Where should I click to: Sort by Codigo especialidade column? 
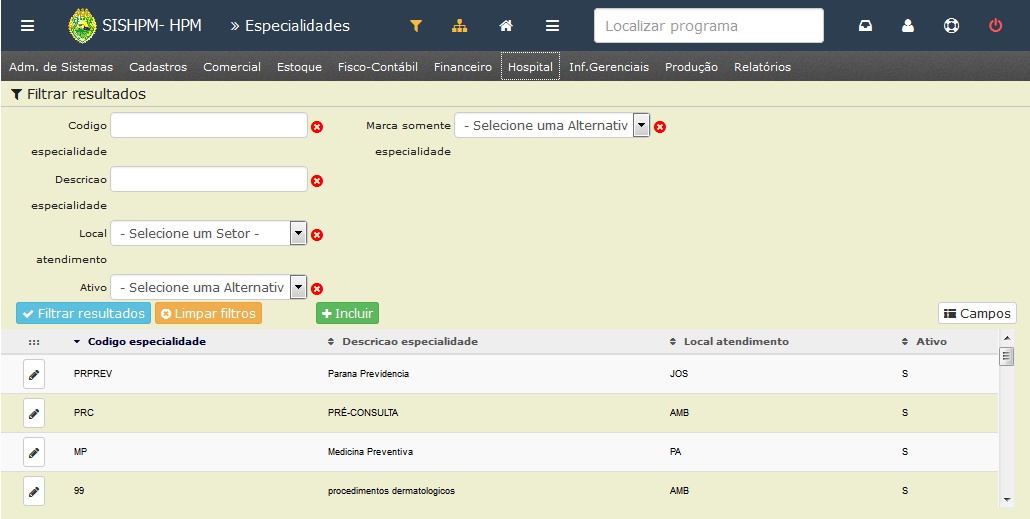140,342
